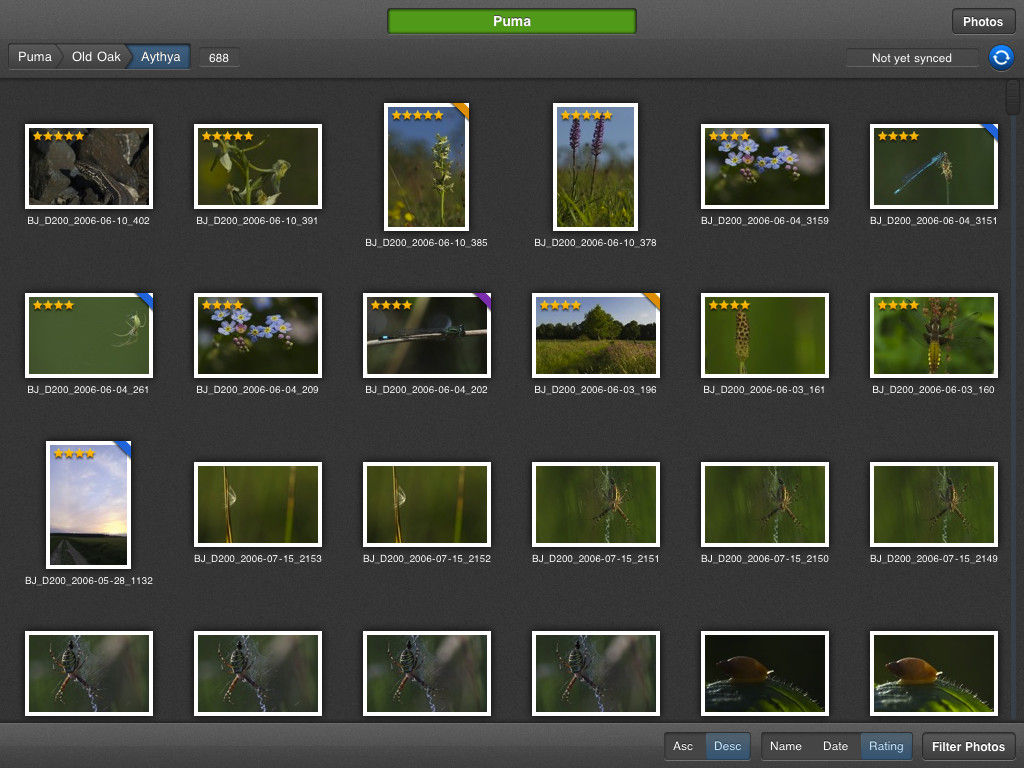Navigate to the Old Oak breadcrumb
The image size is (1024, 768).
(96, 57)
